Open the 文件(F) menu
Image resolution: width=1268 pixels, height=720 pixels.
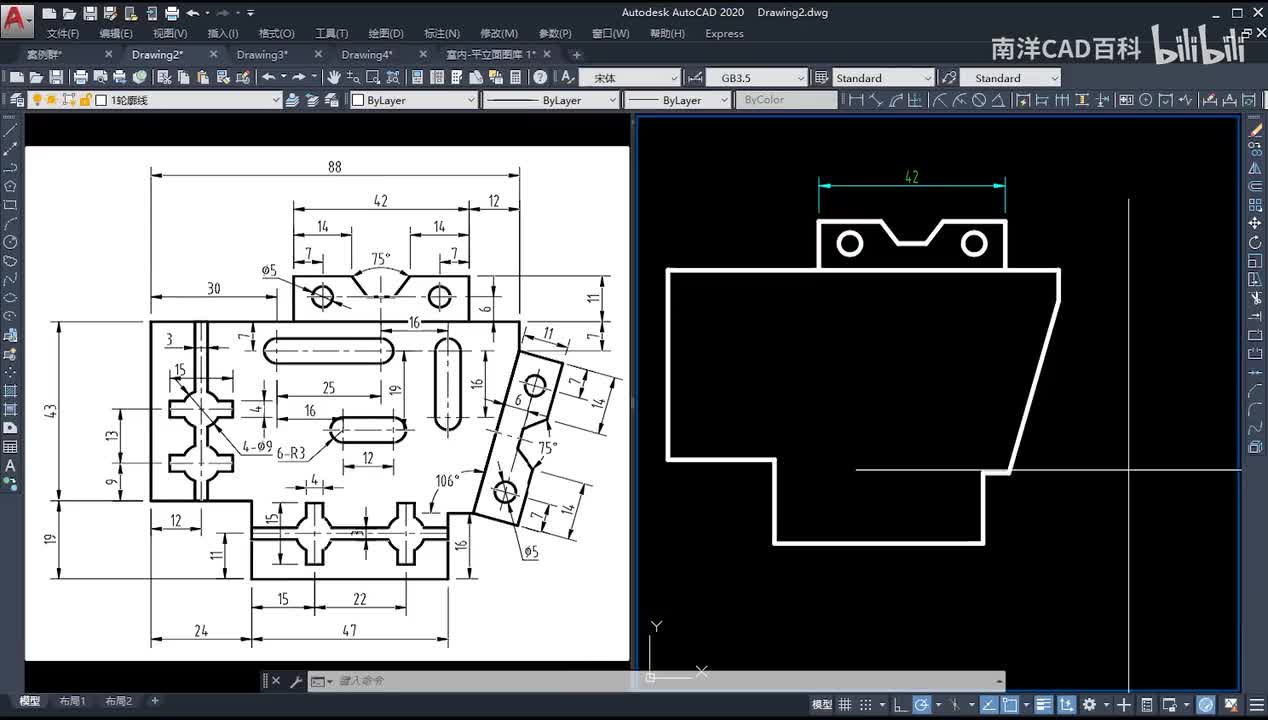coord(63,33)
